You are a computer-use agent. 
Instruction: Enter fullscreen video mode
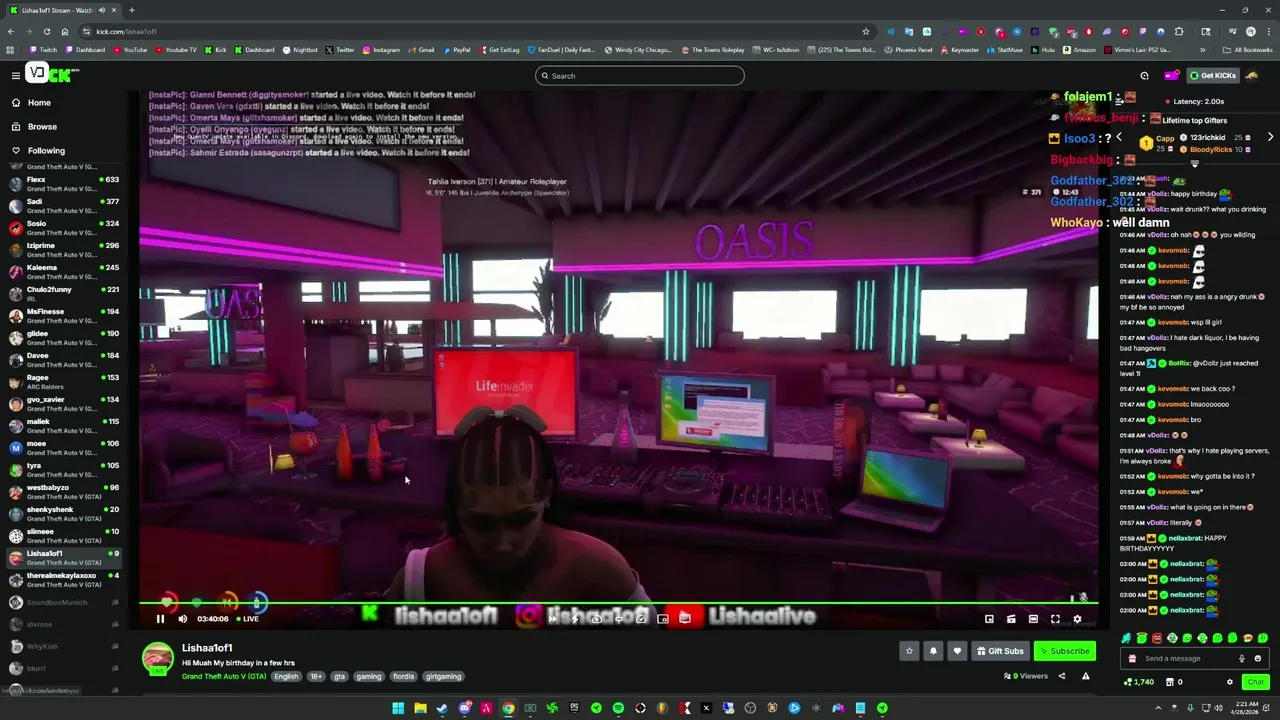1055,619
